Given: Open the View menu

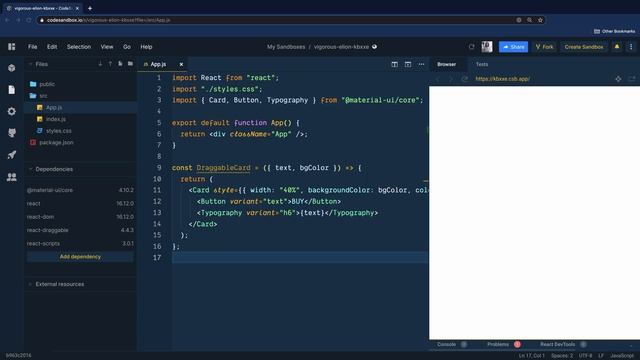Looking at the screenshot, I should pos(107,47).
